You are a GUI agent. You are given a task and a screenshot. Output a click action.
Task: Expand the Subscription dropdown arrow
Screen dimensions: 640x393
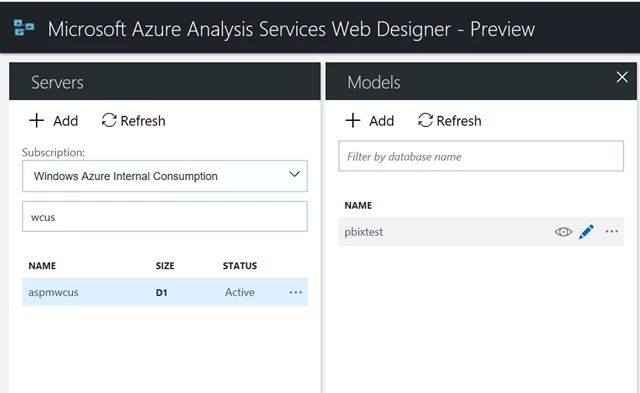tap(294, 175)
